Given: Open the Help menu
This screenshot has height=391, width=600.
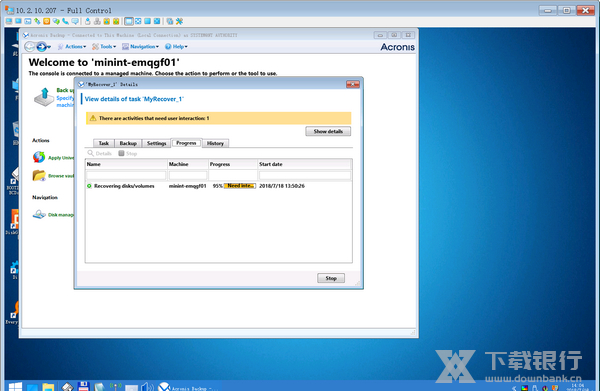Looking at the screenshot, I should pyautogui.click(x=176, y=47).
